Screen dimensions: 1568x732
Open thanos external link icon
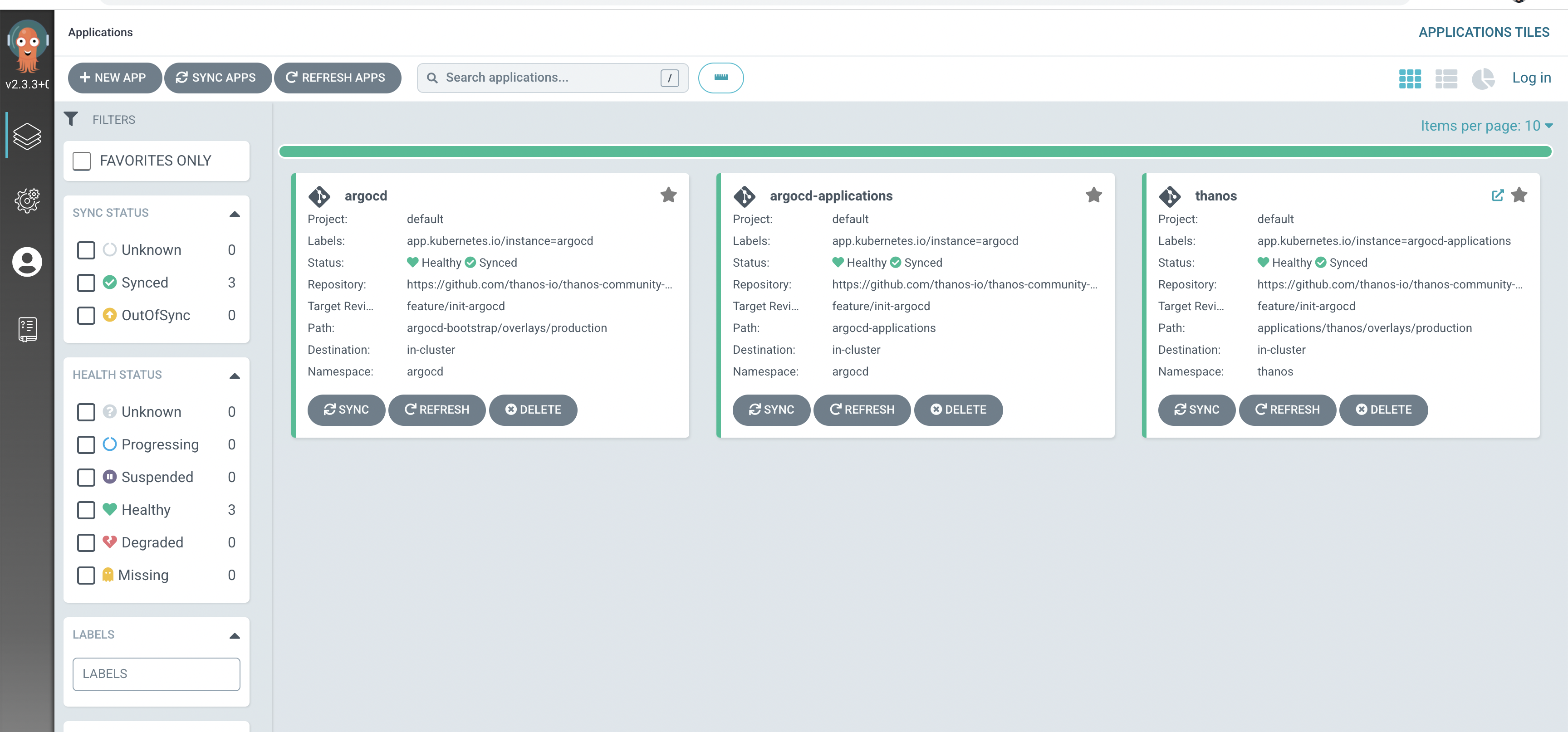tap(1497, 195)
